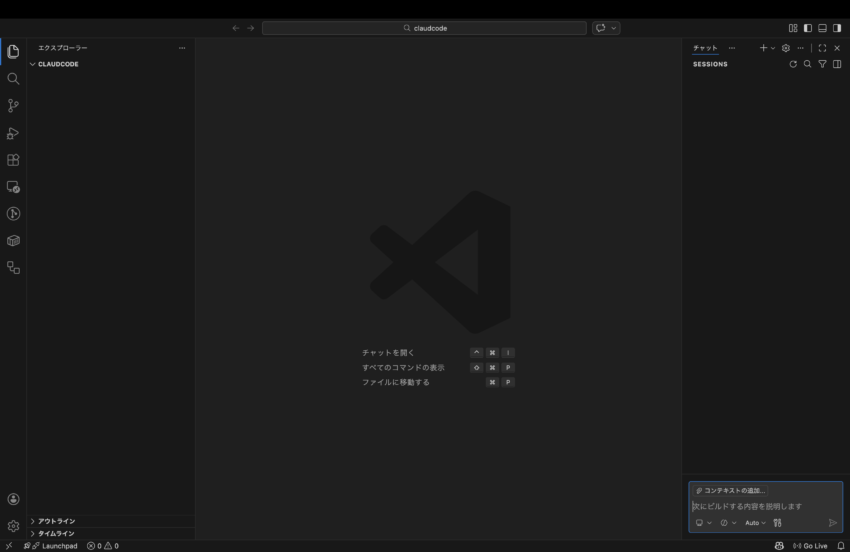Image resolution: width=850 pixels, height=552 pixels.
Task: Expand the アウトライン section
Action: [x=57, y=521]
